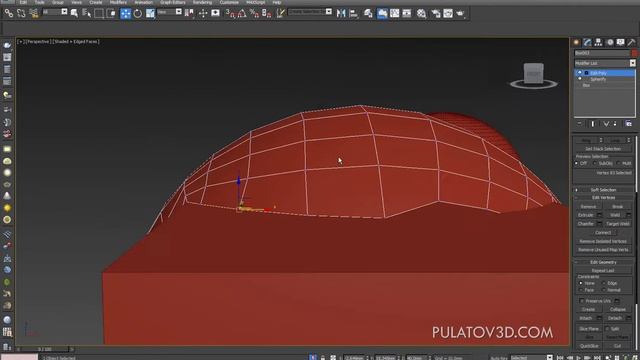Switch to the Utilities command panel tab

[631, 42]
